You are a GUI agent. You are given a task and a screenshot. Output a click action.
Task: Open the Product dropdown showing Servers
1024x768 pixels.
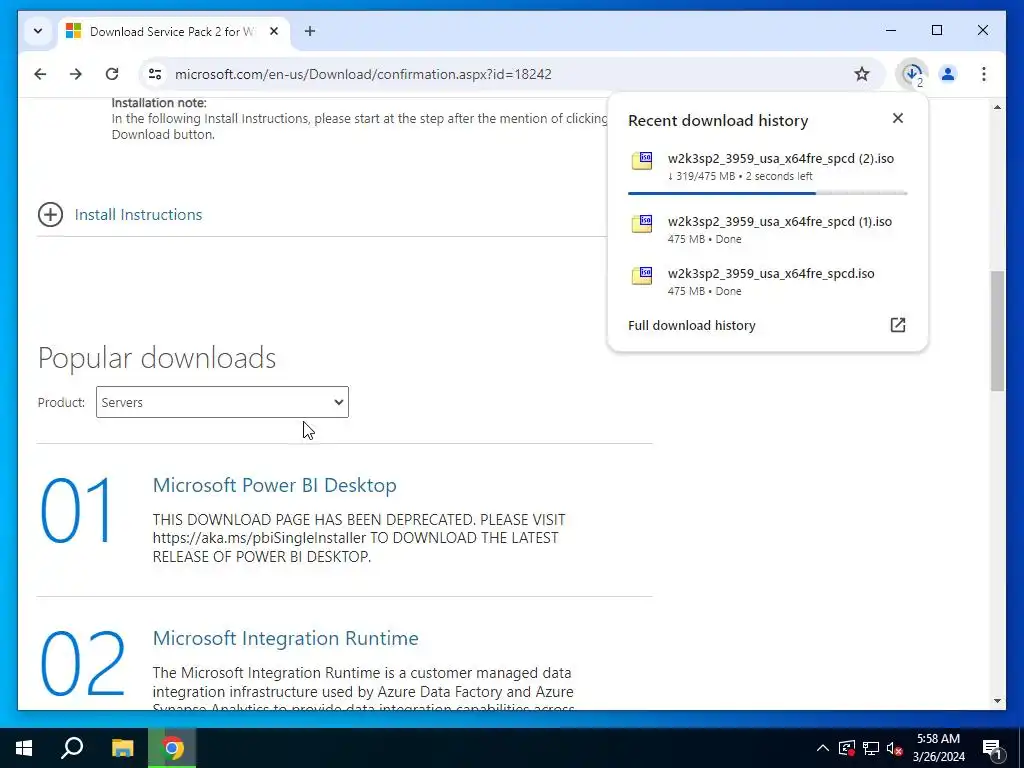pos(222,402)
